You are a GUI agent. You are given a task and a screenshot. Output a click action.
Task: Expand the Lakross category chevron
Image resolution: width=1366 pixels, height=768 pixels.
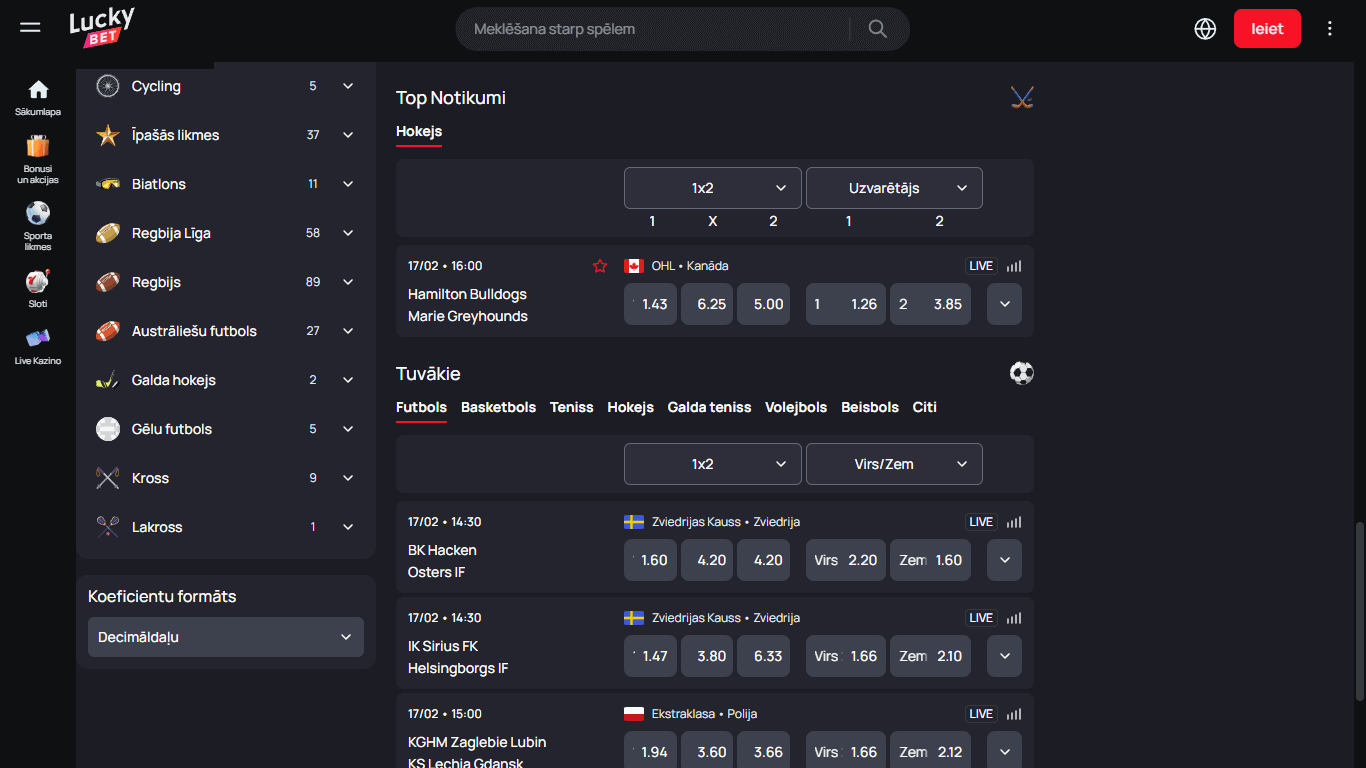(x=348, y=527)
